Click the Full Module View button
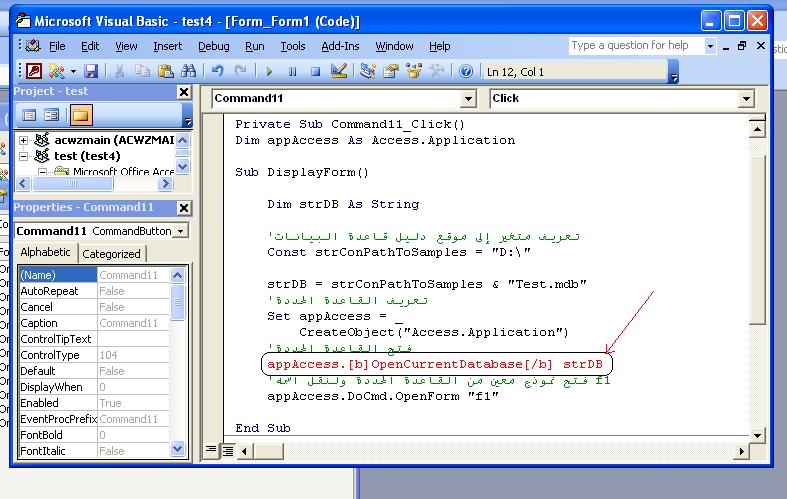The image size is (787, 499). point(228,451)
